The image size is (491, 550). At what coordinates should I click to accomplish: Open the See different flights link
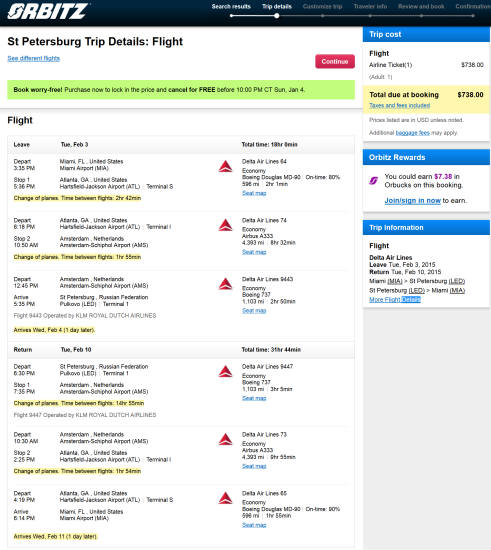coord(34,58)
